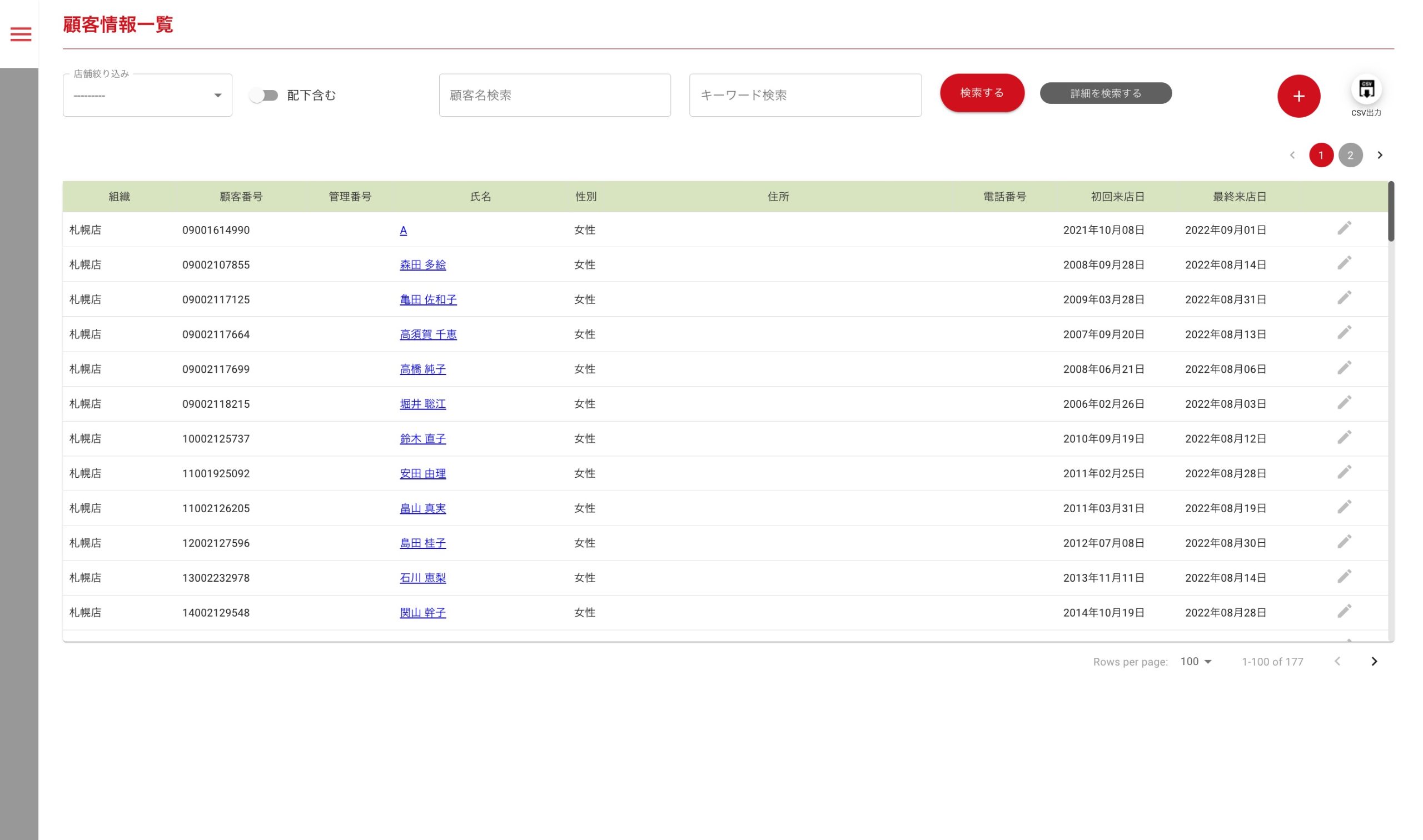1423x840 pixels.
Task: Edit the 森田 多絵 row pencil icon
Action: [1344, 263]
